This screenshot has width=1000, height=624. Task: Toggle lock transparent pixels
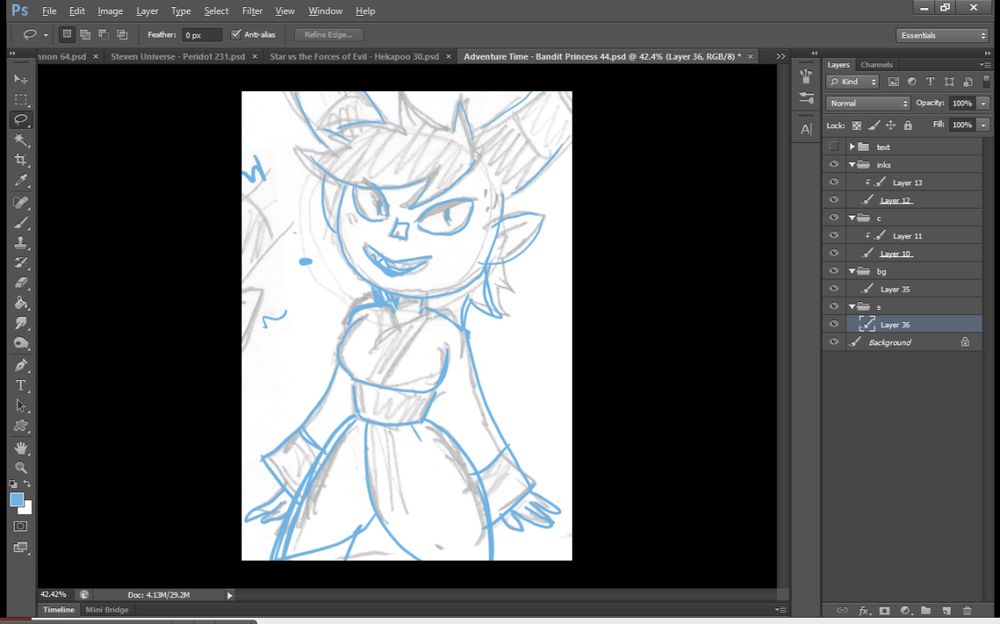coord(857,125)
